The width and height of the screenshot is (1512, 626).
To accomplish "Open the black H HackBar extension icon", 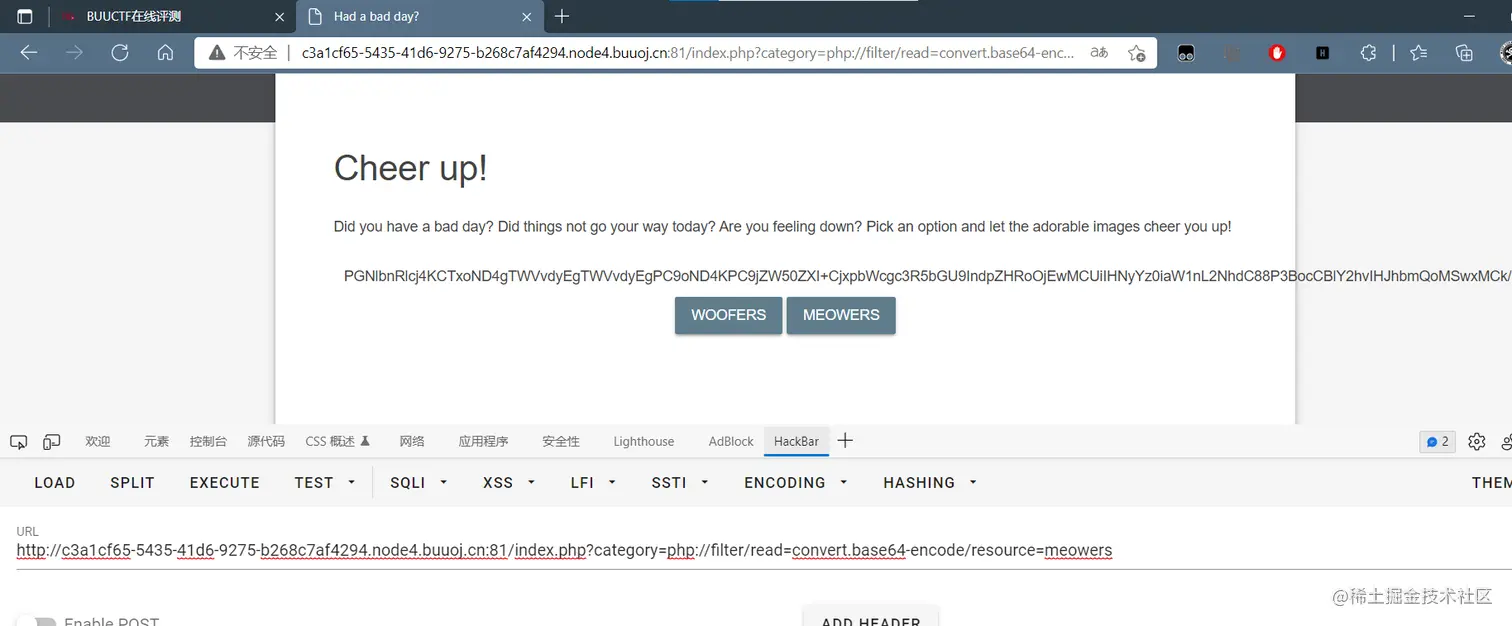I will tap(1323, 53).
